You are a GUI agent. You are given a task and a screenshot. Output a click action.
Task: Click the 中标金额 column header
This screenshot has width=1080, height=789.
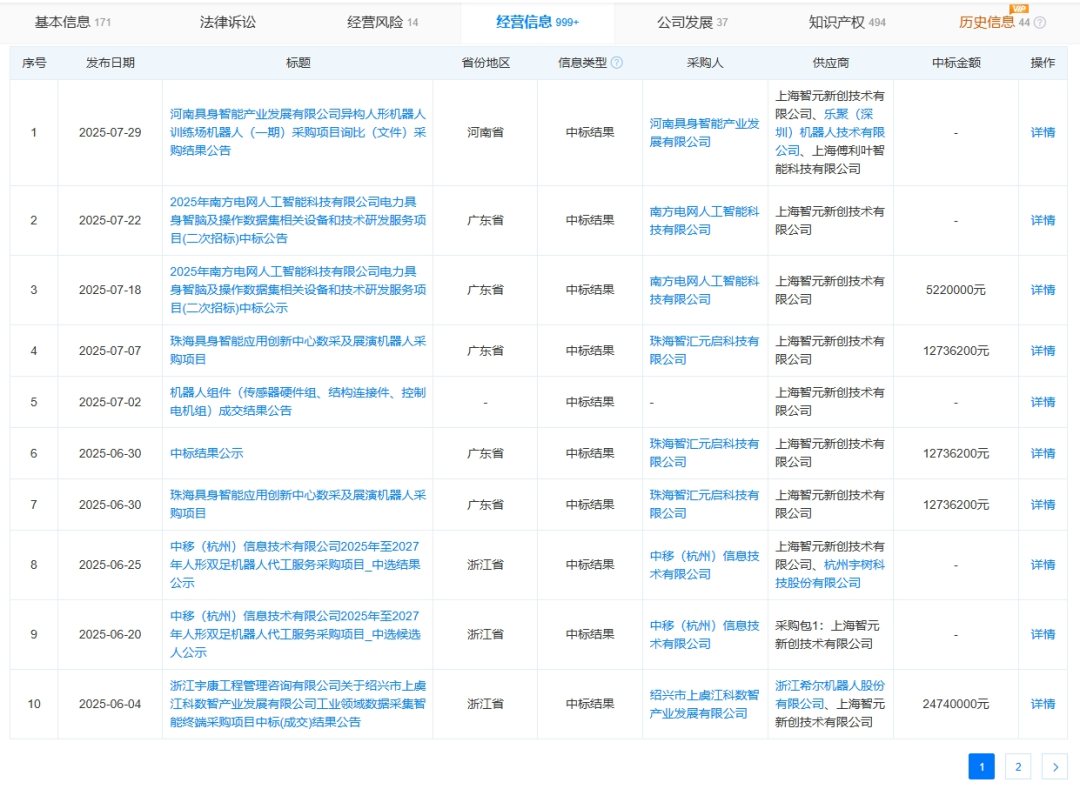coord(956,63)
